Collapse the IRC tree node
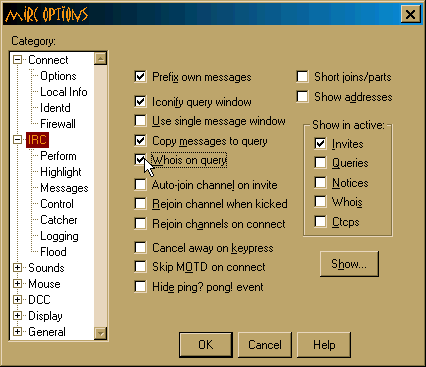 (x=17, y=140)
